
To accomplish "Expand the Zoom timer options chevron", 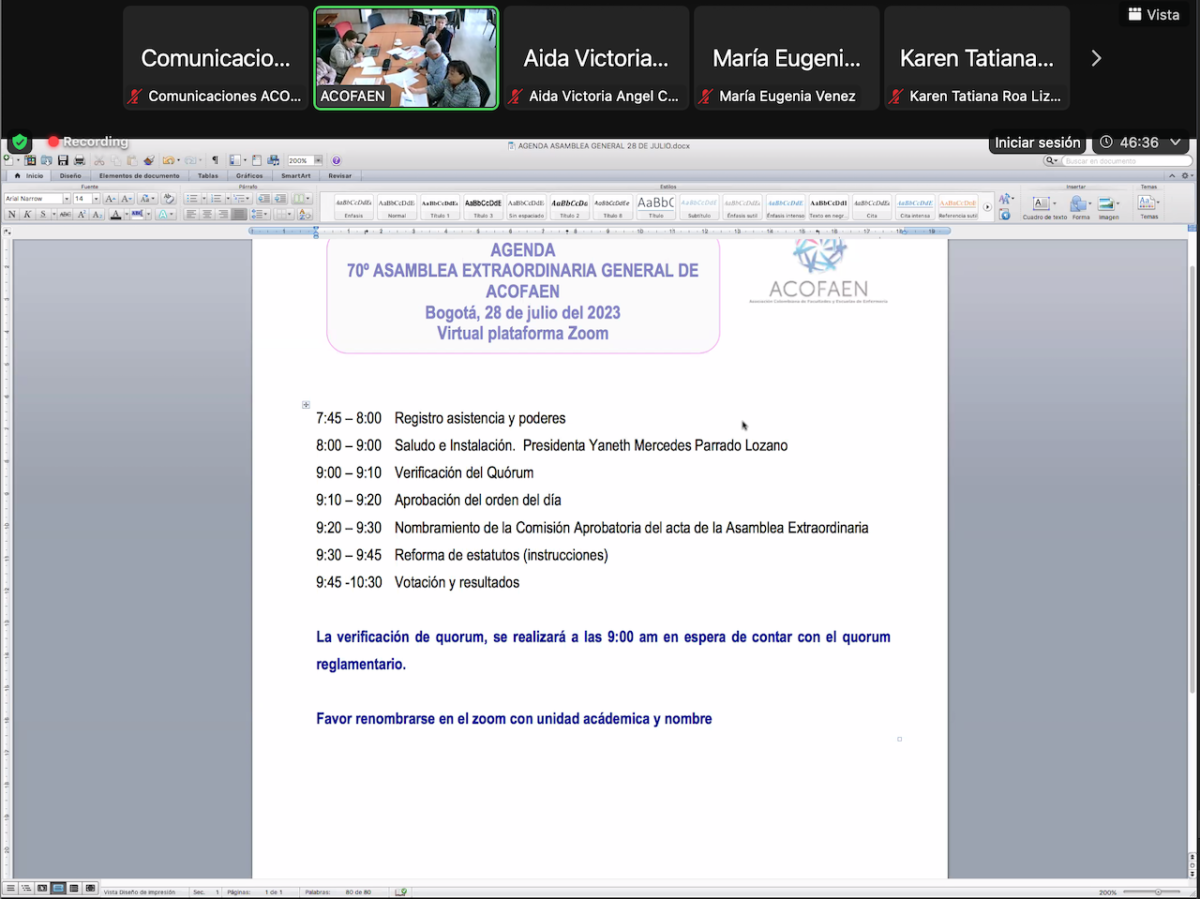I will (1175, 142).
